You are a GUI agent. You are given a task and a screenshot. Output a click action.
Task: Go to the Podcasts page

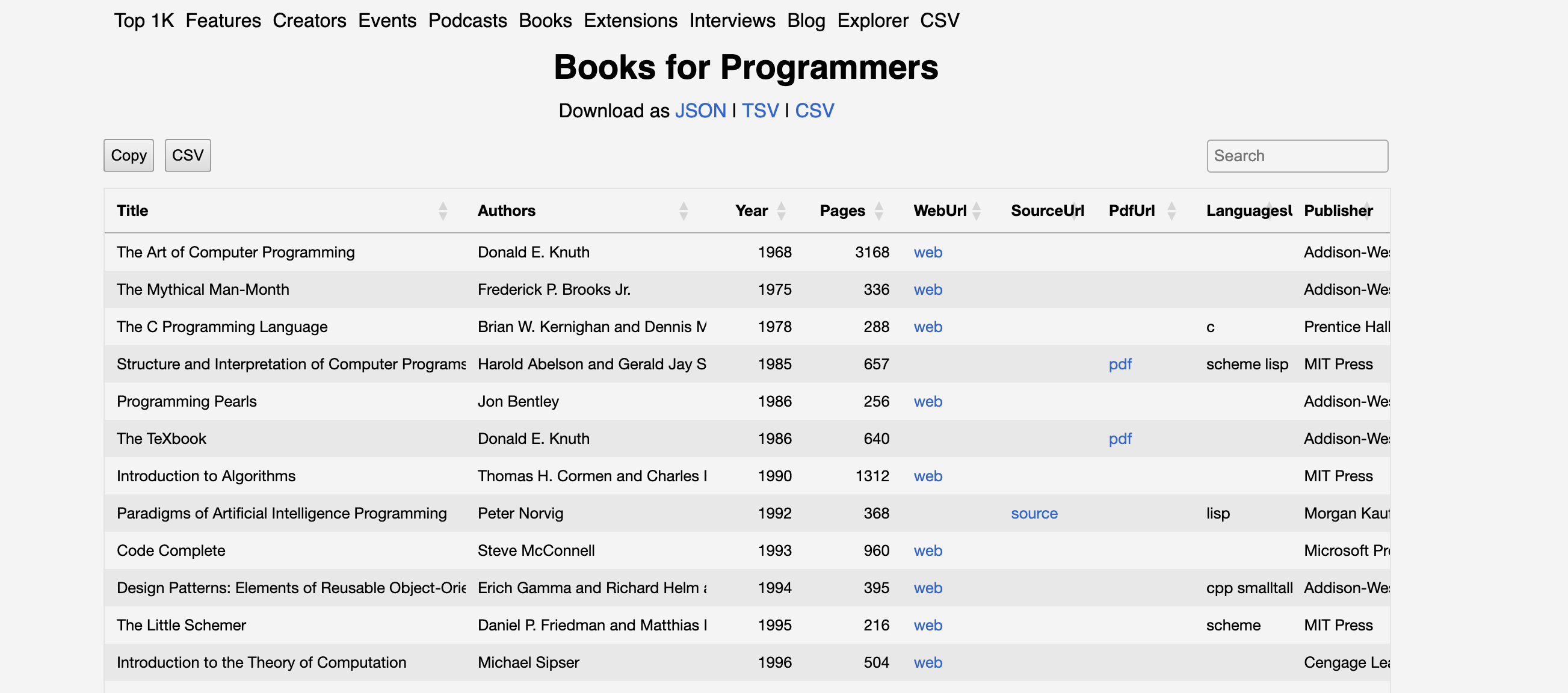coord(467,20)
